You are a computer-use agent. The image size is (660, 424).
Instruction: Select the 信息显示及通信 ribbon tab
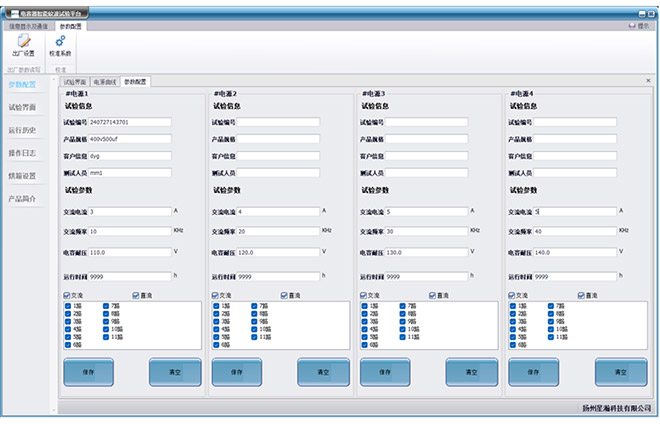(28, 26)
